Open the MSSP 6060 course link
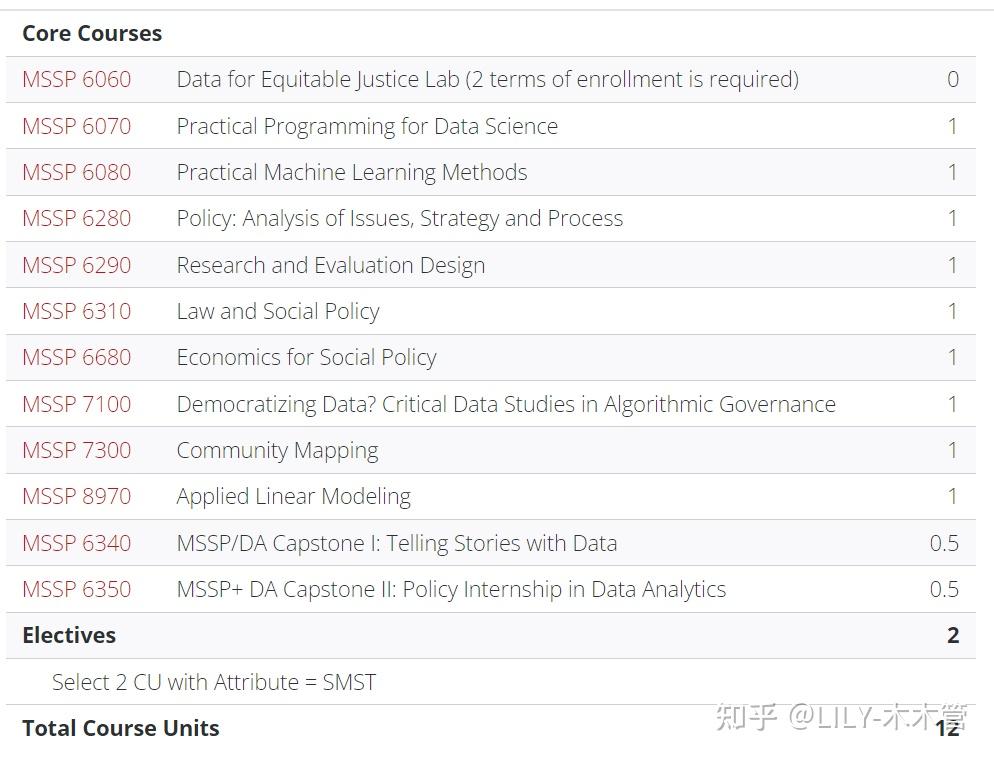 77,79
